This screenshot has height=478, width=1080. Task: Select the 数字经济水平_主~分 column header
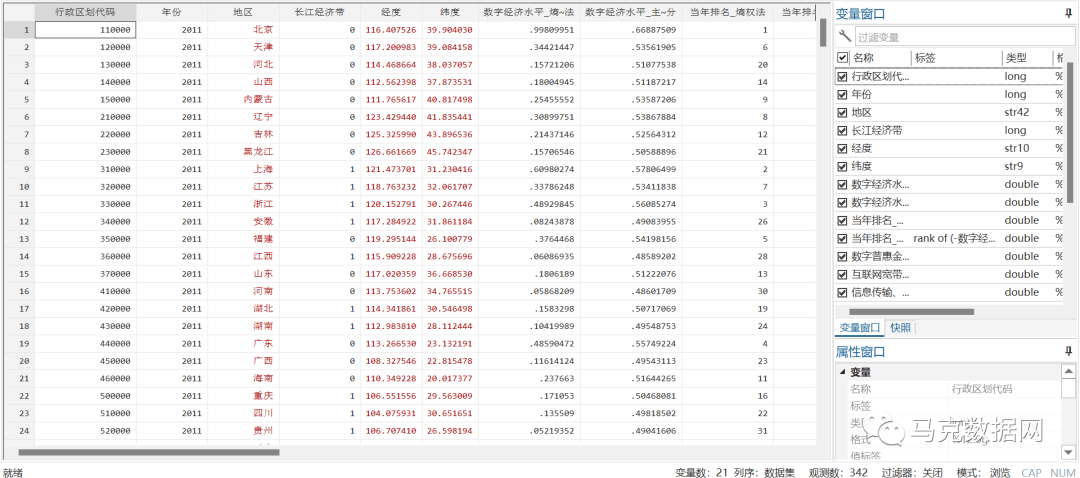pyautogui.click(x=631, y=12)
